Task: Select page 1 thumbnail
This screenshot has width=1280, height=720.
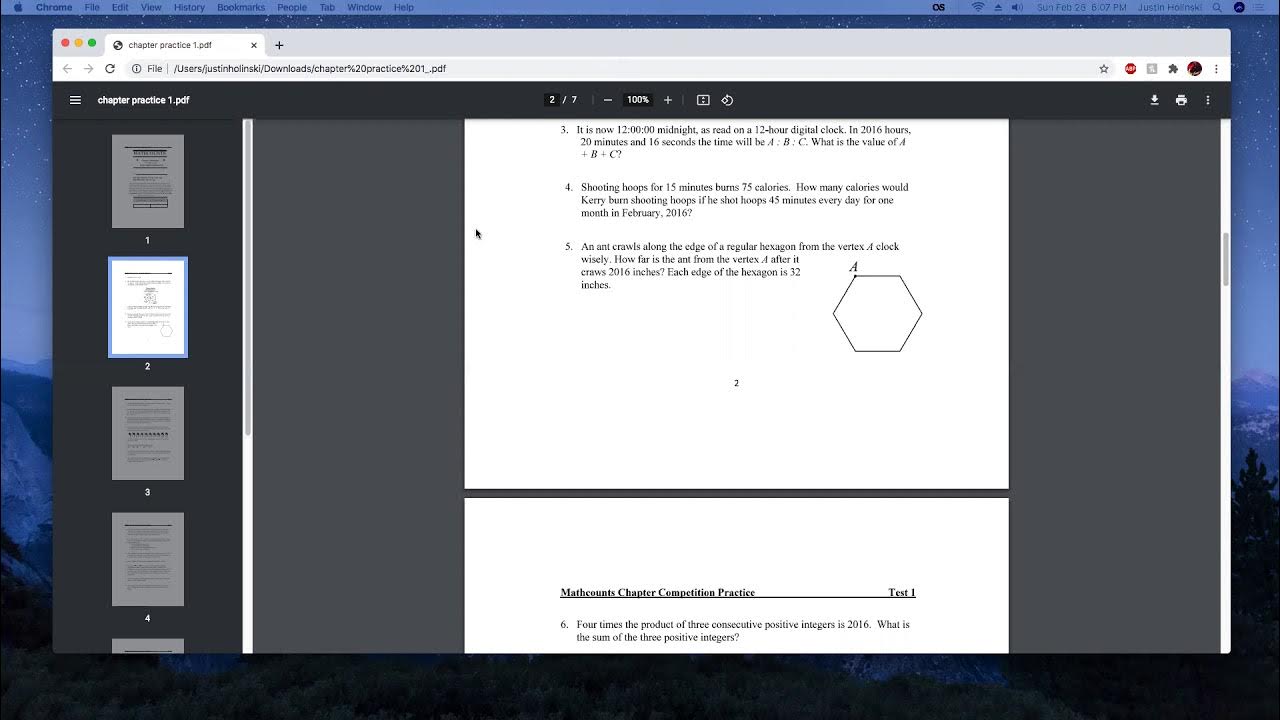Action: 148,181
